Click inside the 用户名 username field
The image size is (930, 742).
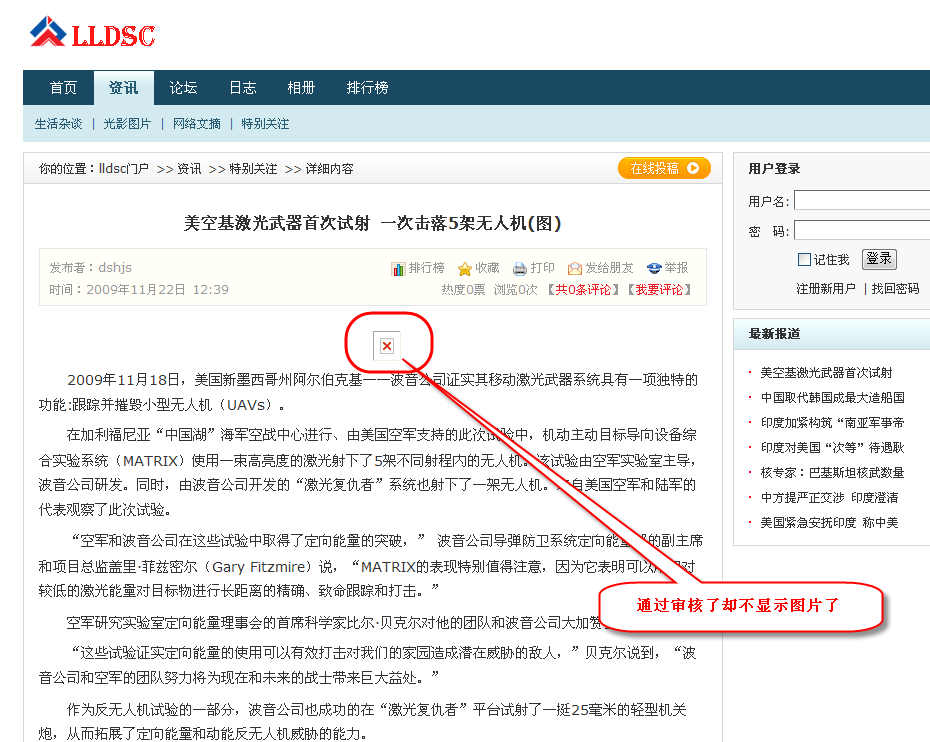coord(860,200)
